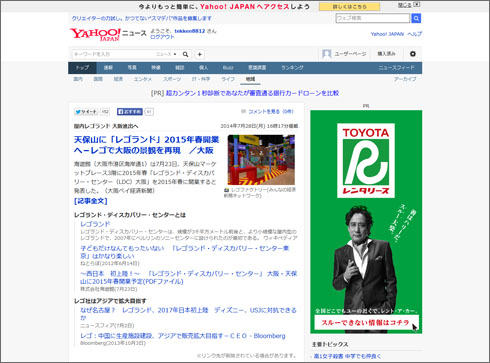Focus the keyword input field
The height and width of the screenshot is (363, 490).
(x=113, y=54)
